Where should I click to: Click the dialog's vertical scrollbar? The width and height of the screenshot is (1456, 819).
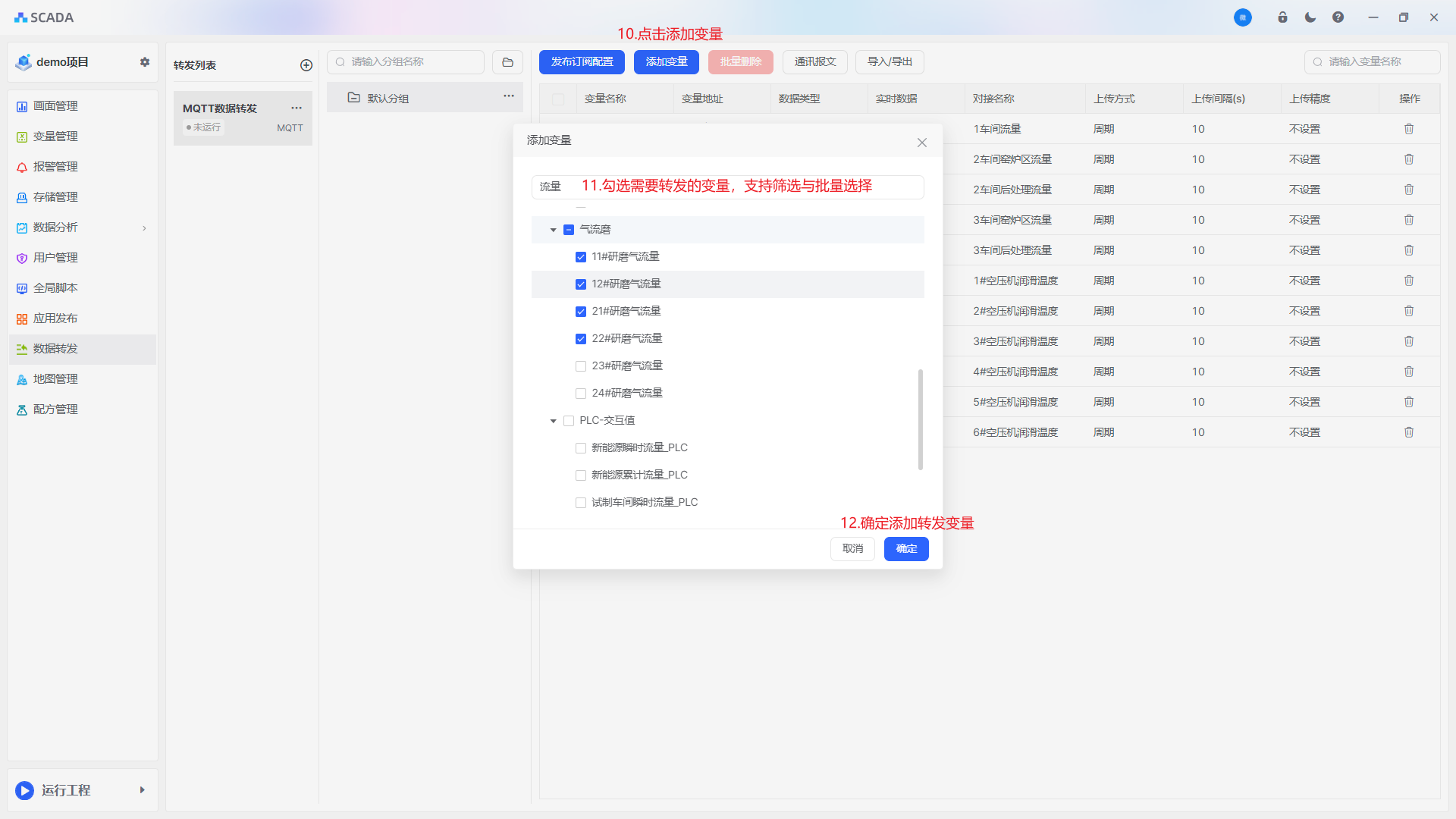point(921,419)
